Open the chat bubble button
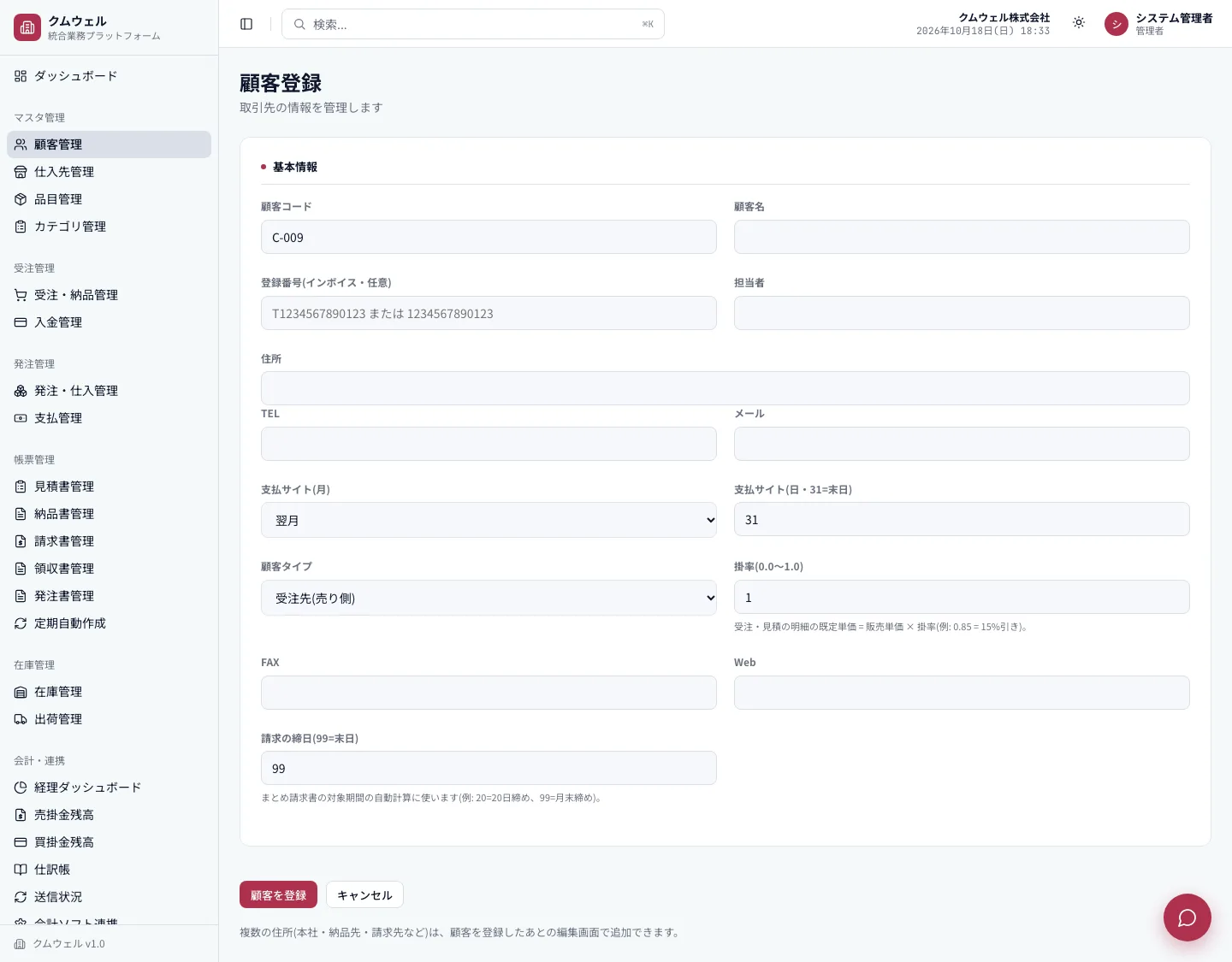Image resolution: width=1232 pixels, height=962 pixels. click(1187, 918)
